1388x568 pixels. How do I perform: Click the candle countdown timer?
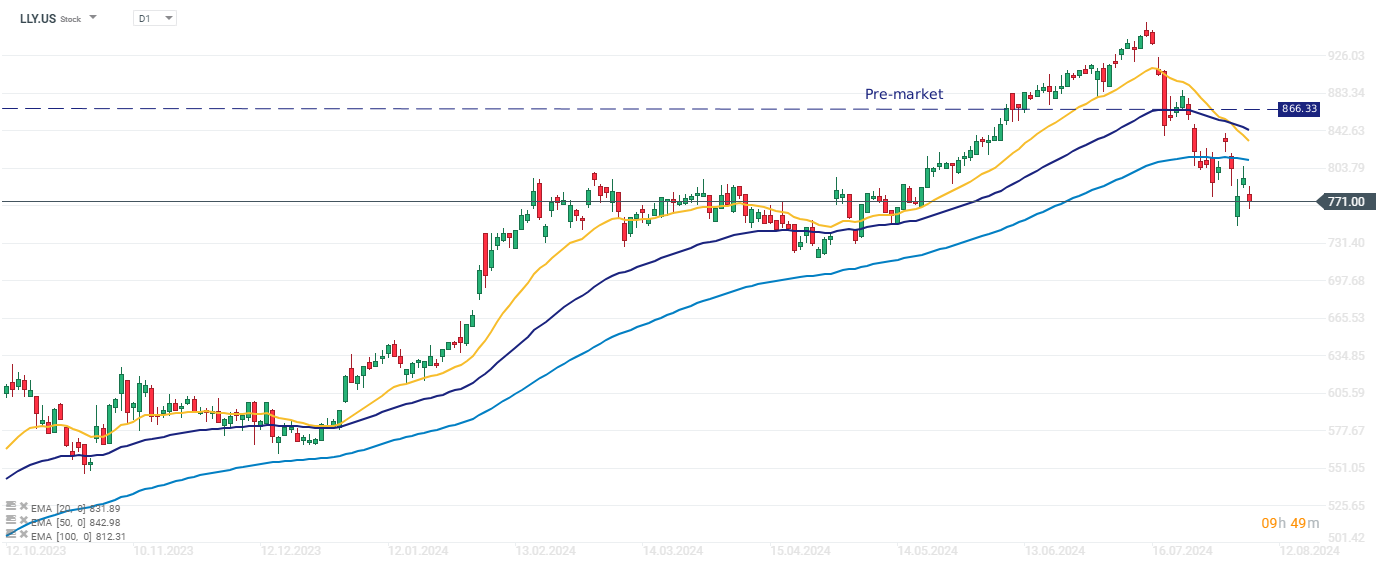[1290, 523]
